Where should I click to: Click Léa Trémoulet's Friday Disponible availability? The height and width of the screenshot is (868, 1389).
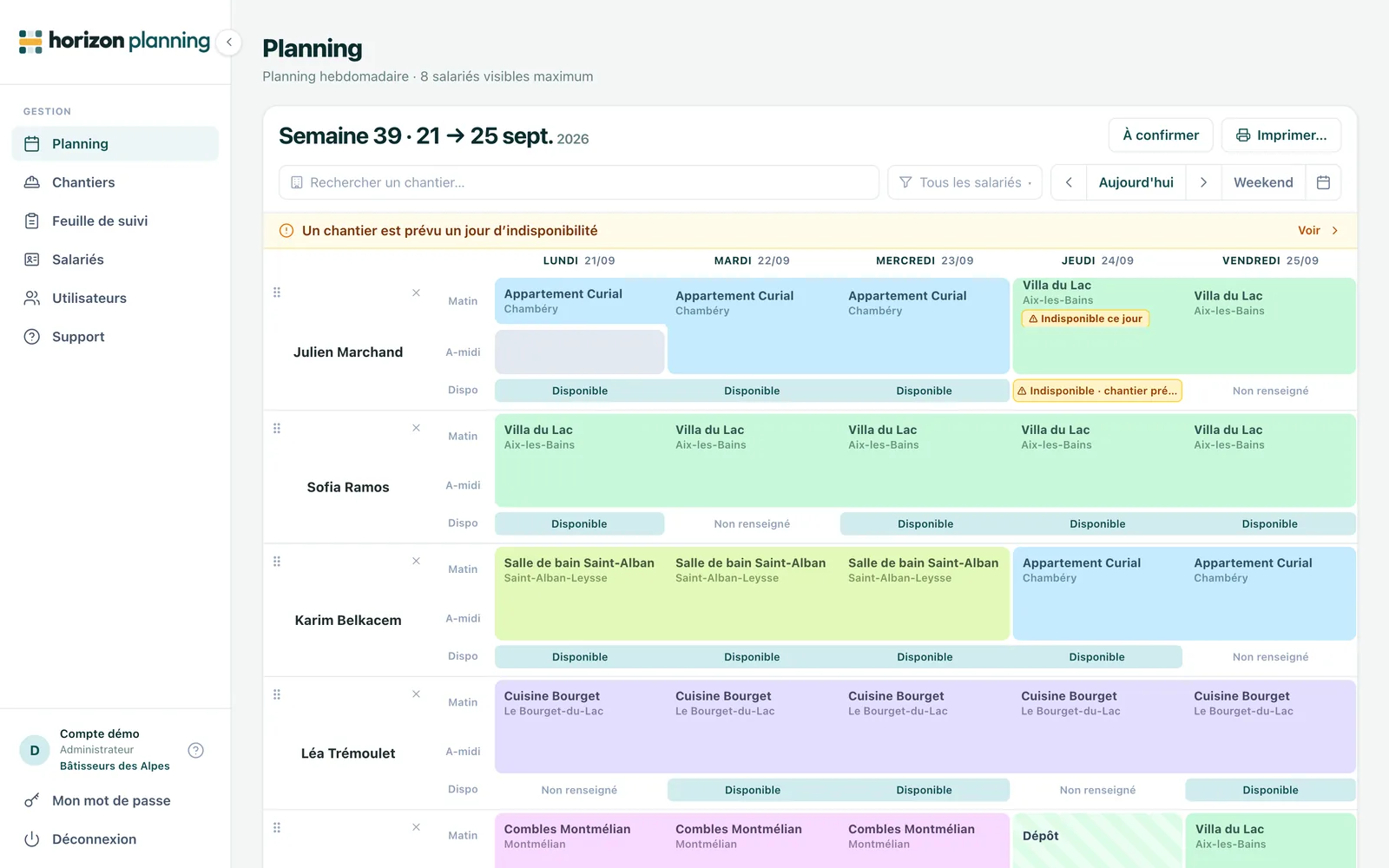[x=1270, y=790]
